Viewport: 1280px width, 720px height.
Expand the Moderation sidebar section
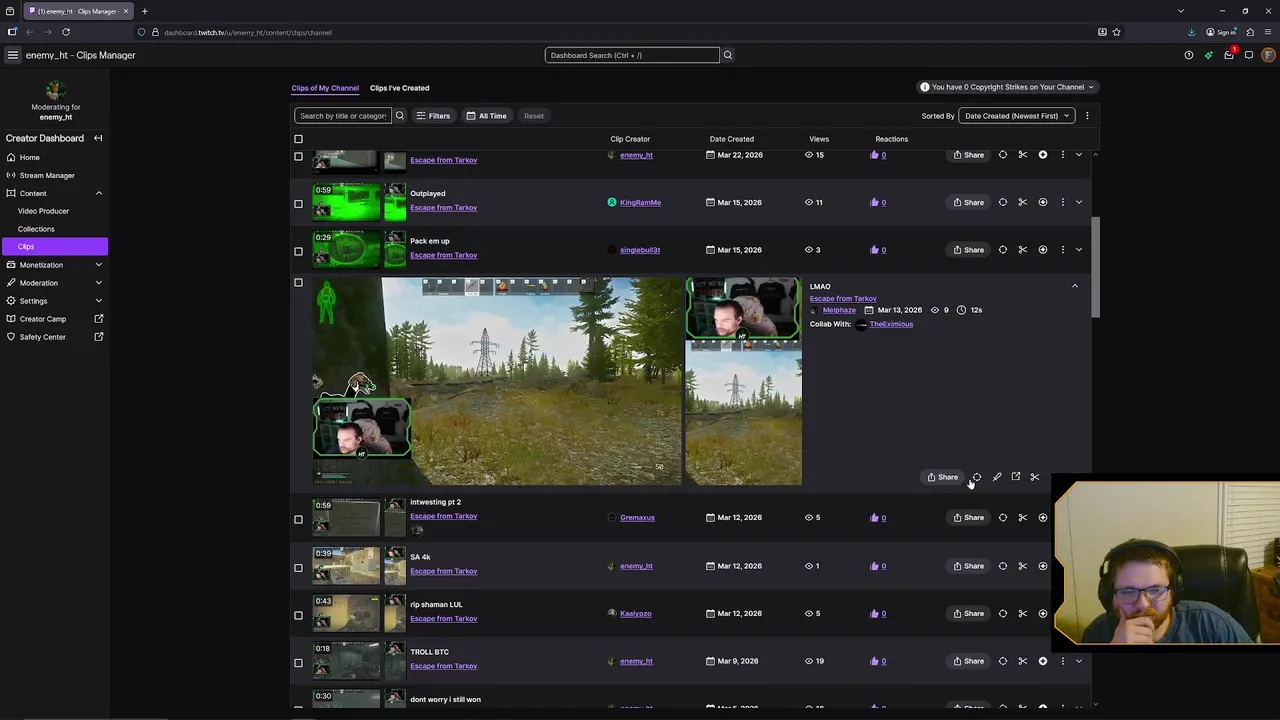tap(98, 283)
